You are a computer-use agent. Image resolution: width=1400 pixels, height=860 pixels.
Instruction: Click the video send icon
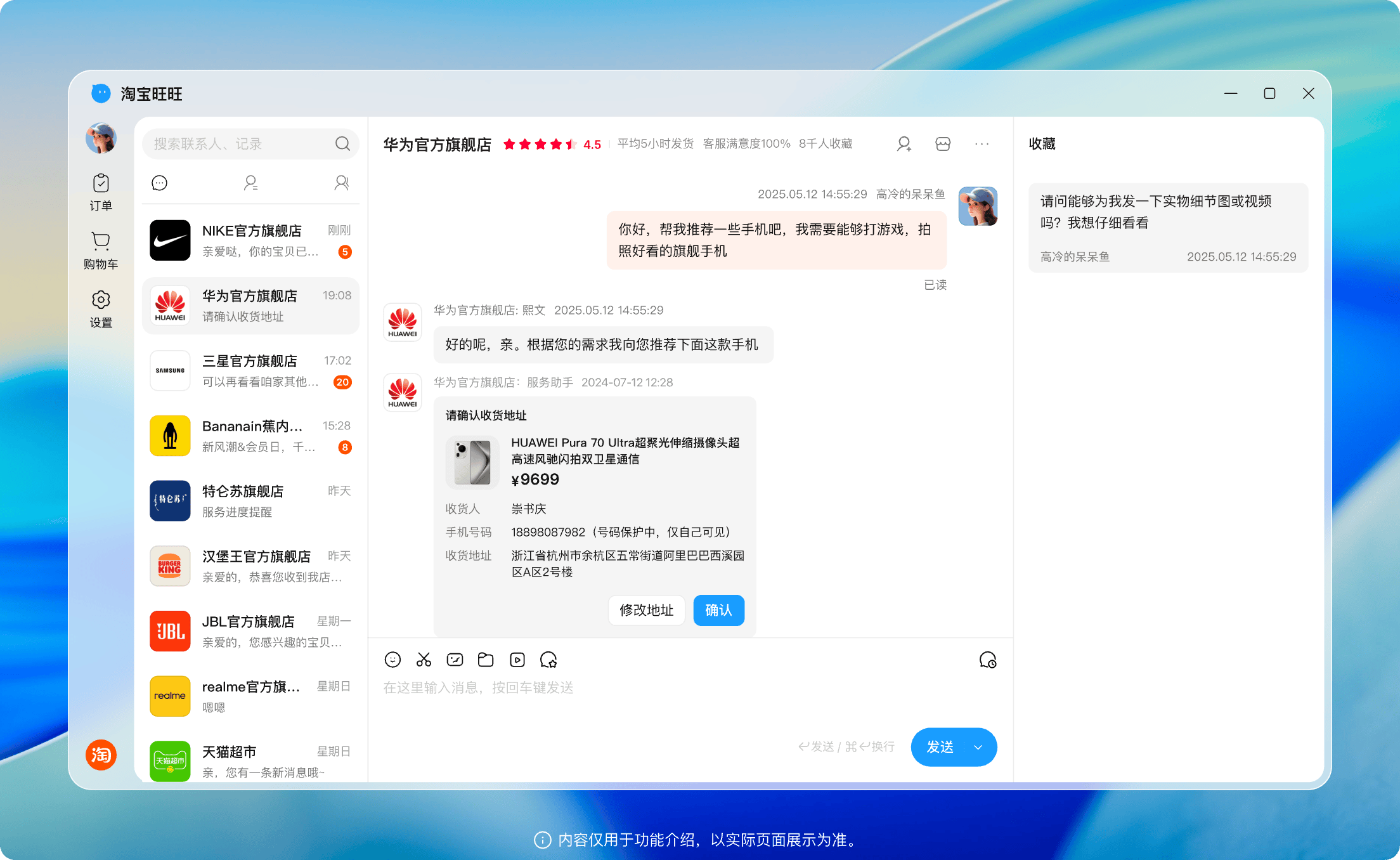pos(517,660)
